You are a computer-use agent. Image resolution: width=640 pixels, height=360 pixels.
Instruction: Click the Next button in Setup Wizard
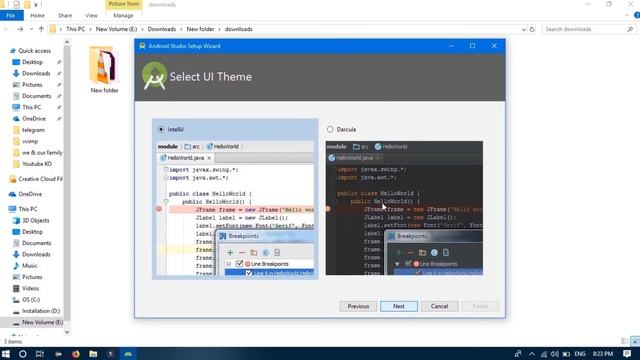[x=399, y=306]
